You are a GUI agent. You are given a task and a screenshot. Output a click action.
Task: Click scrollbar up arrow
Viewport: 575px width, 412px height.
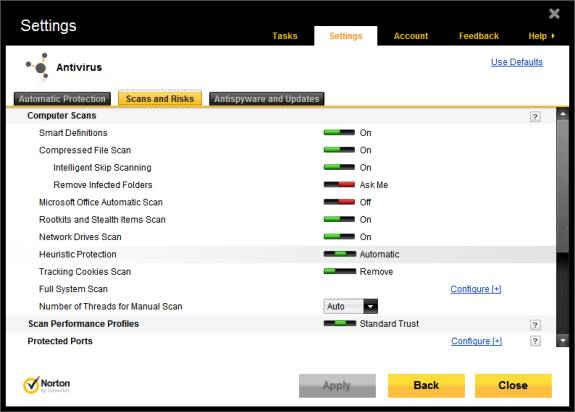click(x=563, y=114)
